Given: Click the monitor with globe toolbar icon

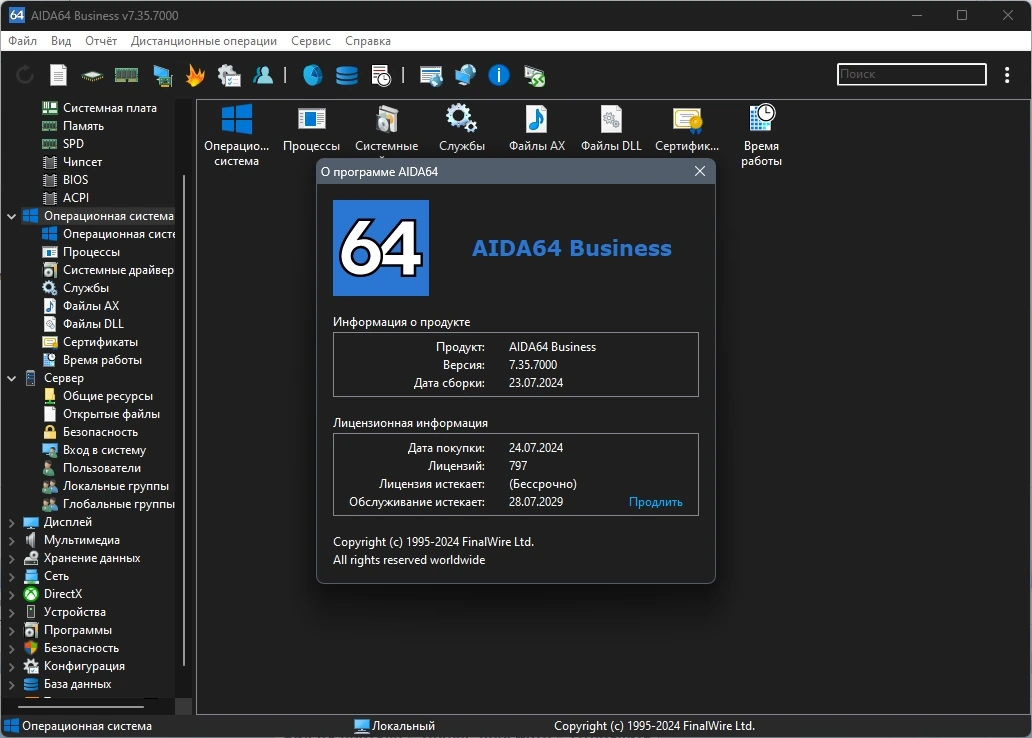Looking at the screenshot, I should pos(465,75).
